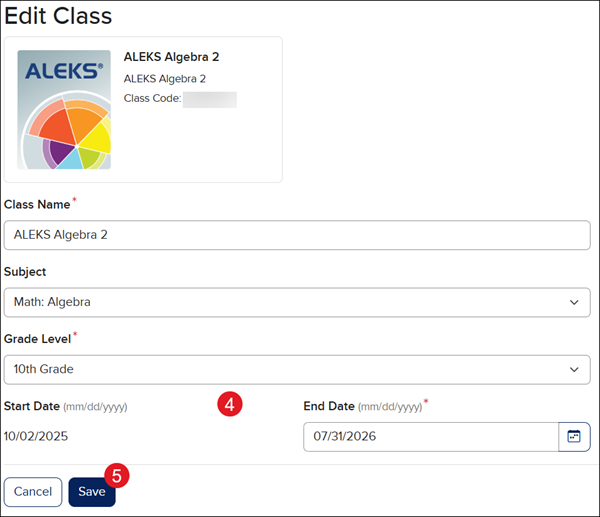Click the red step 5 badge
Image resolution: width=600 pixels, height=517 pixels.
pyautogui.click(x=117, y=475)
